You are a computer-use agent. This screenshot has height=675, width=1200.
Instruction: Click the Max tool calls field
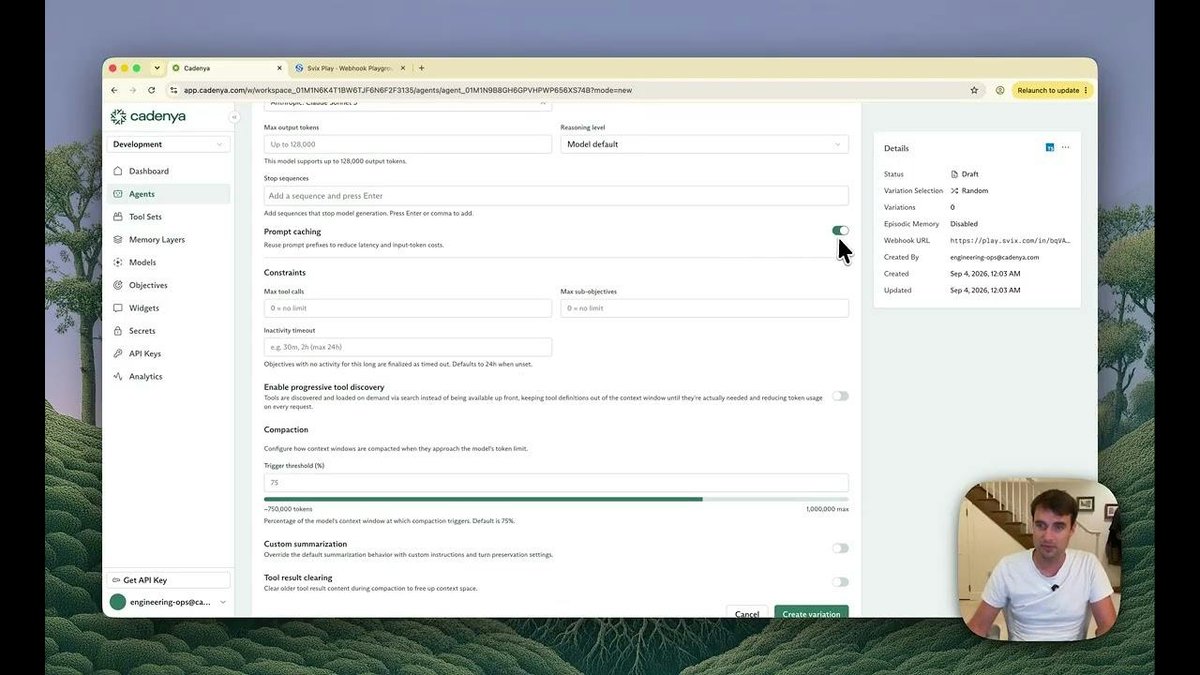[408, 308]
